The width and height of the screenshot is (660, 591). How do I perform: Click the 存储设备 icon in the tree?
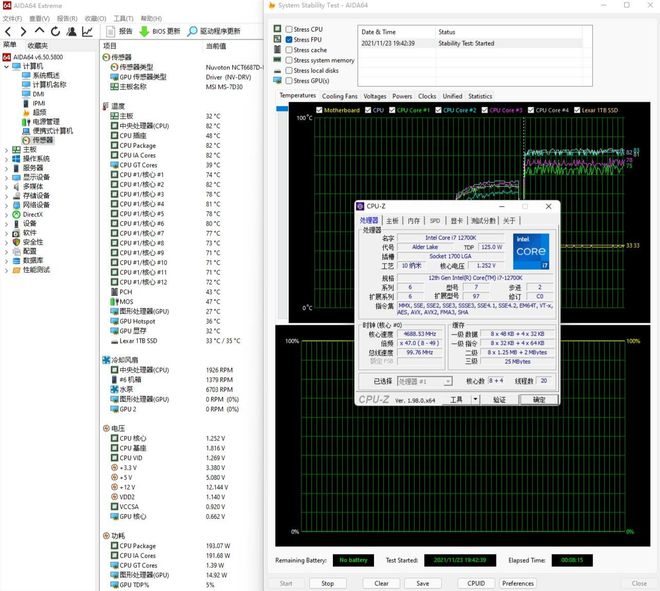coord(16,196)
